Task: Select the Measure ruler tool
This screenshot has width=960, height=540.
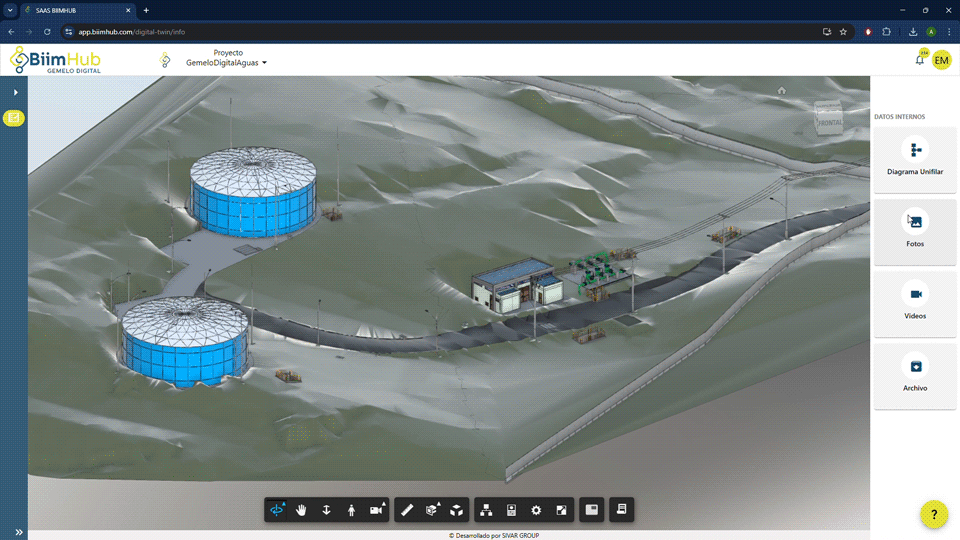Action: pos(407,510)
